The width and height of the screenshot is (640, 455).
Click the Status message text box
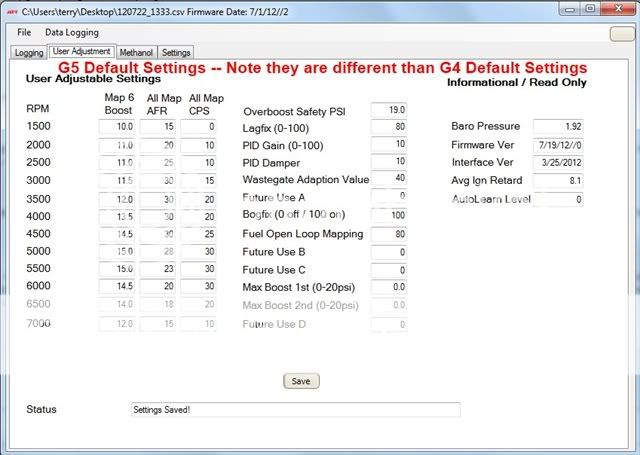point(295,409)
